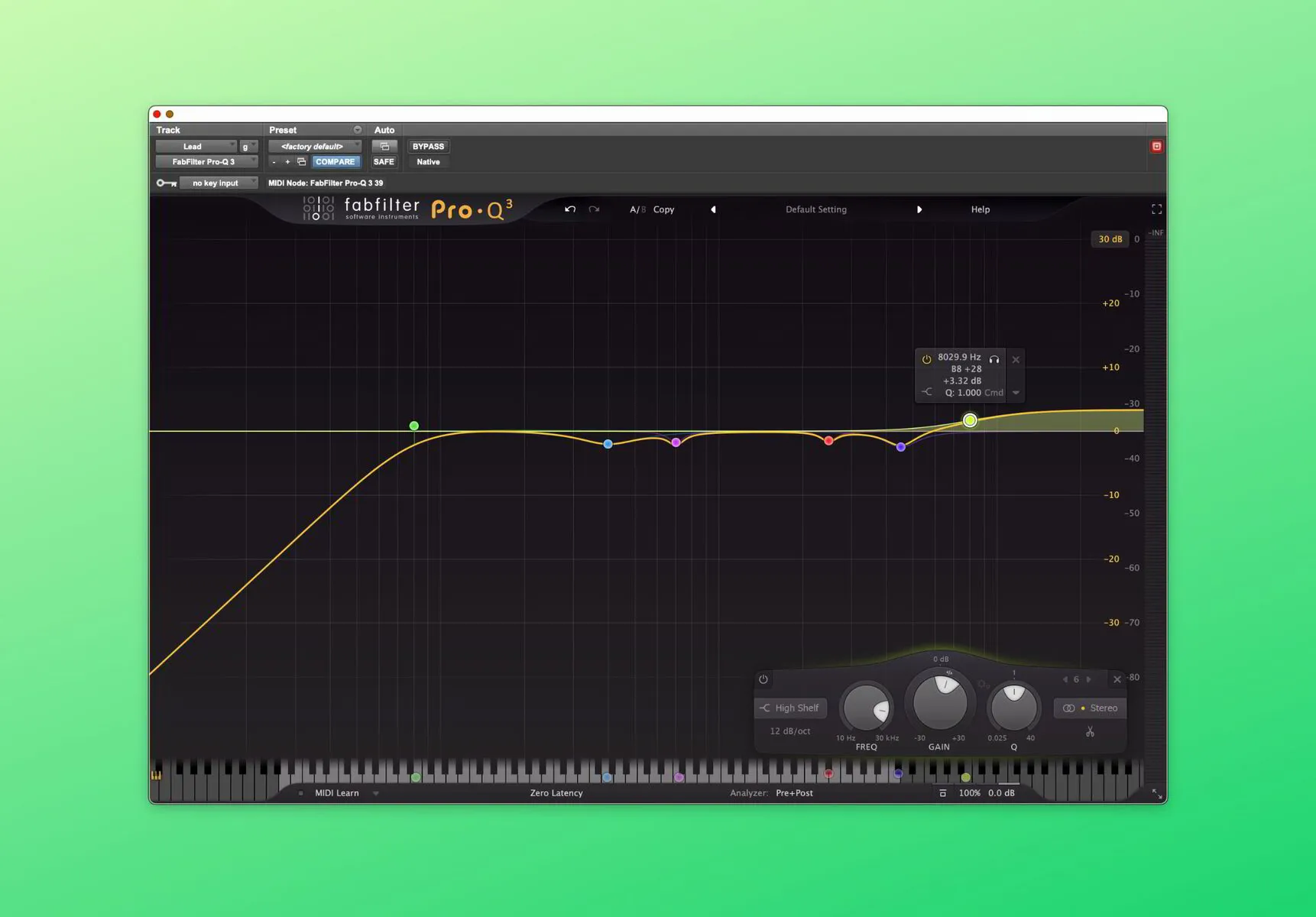Click the 0.0 dB output gain value
This screenshot has height=917, width=1316.
click(1001, 793)
